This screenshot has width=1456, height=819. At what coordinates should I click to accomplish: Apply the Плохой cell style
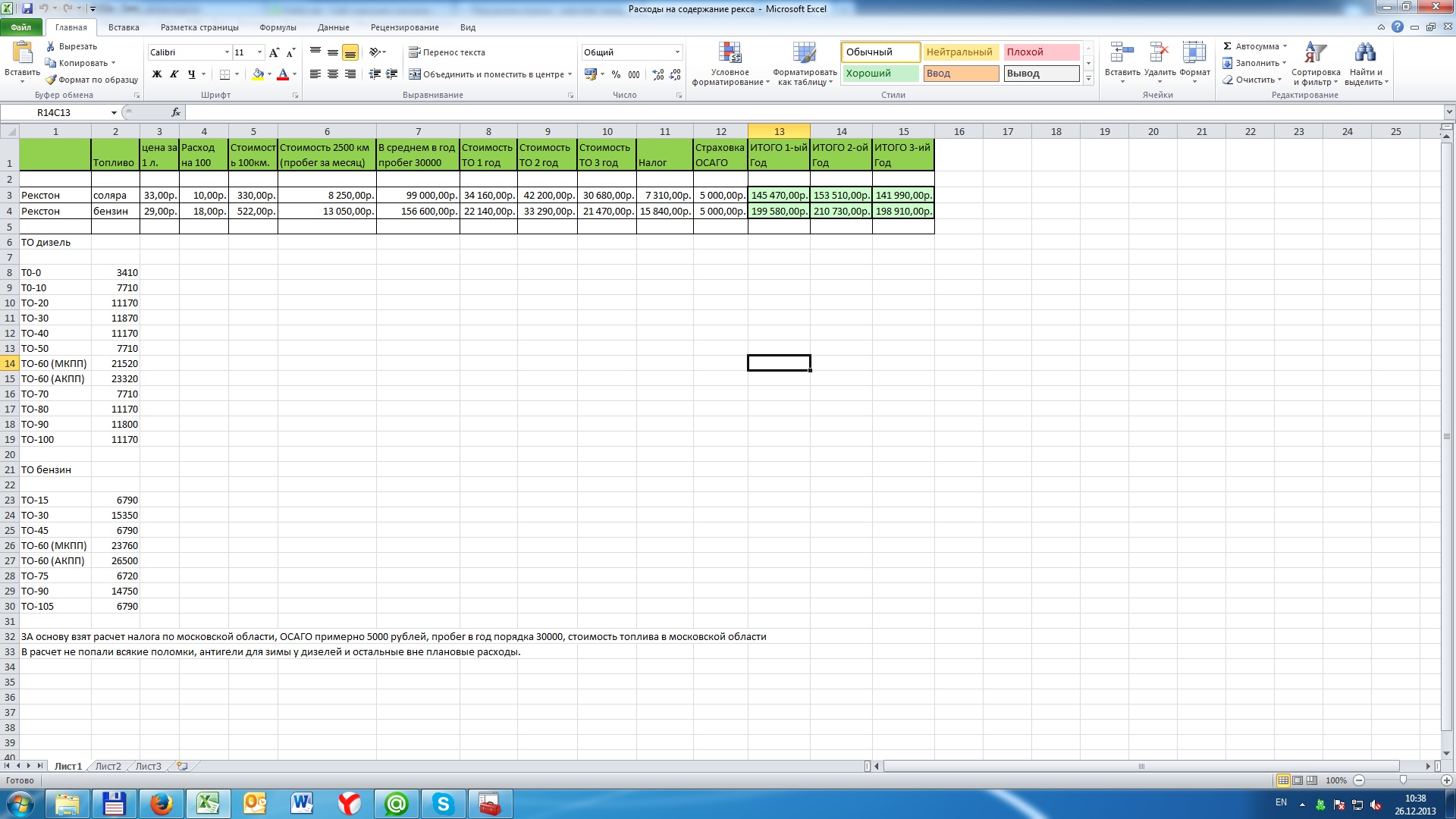coord(1041,52)
